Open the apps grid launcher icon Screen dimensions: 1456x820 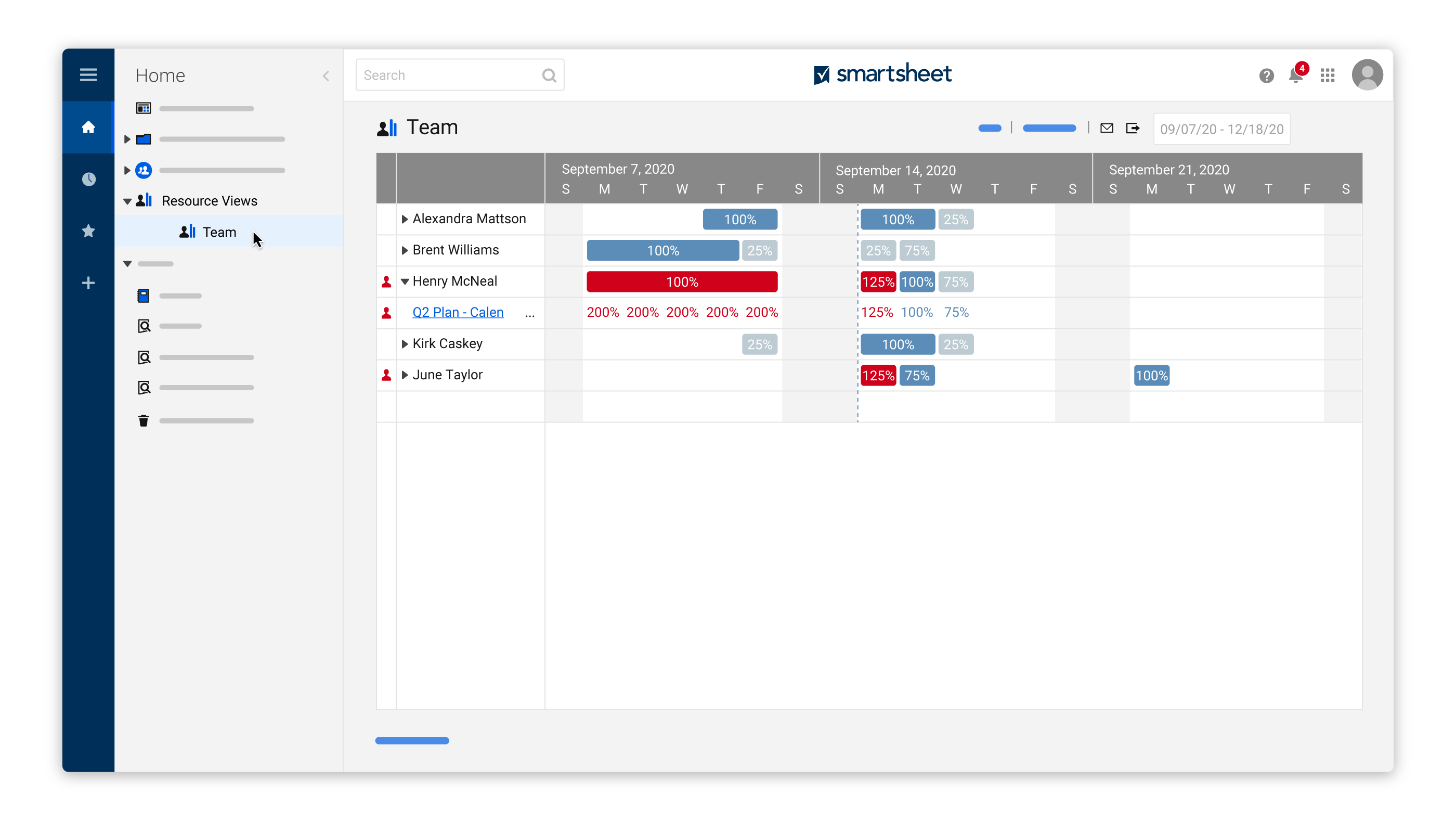(1327, 76)
